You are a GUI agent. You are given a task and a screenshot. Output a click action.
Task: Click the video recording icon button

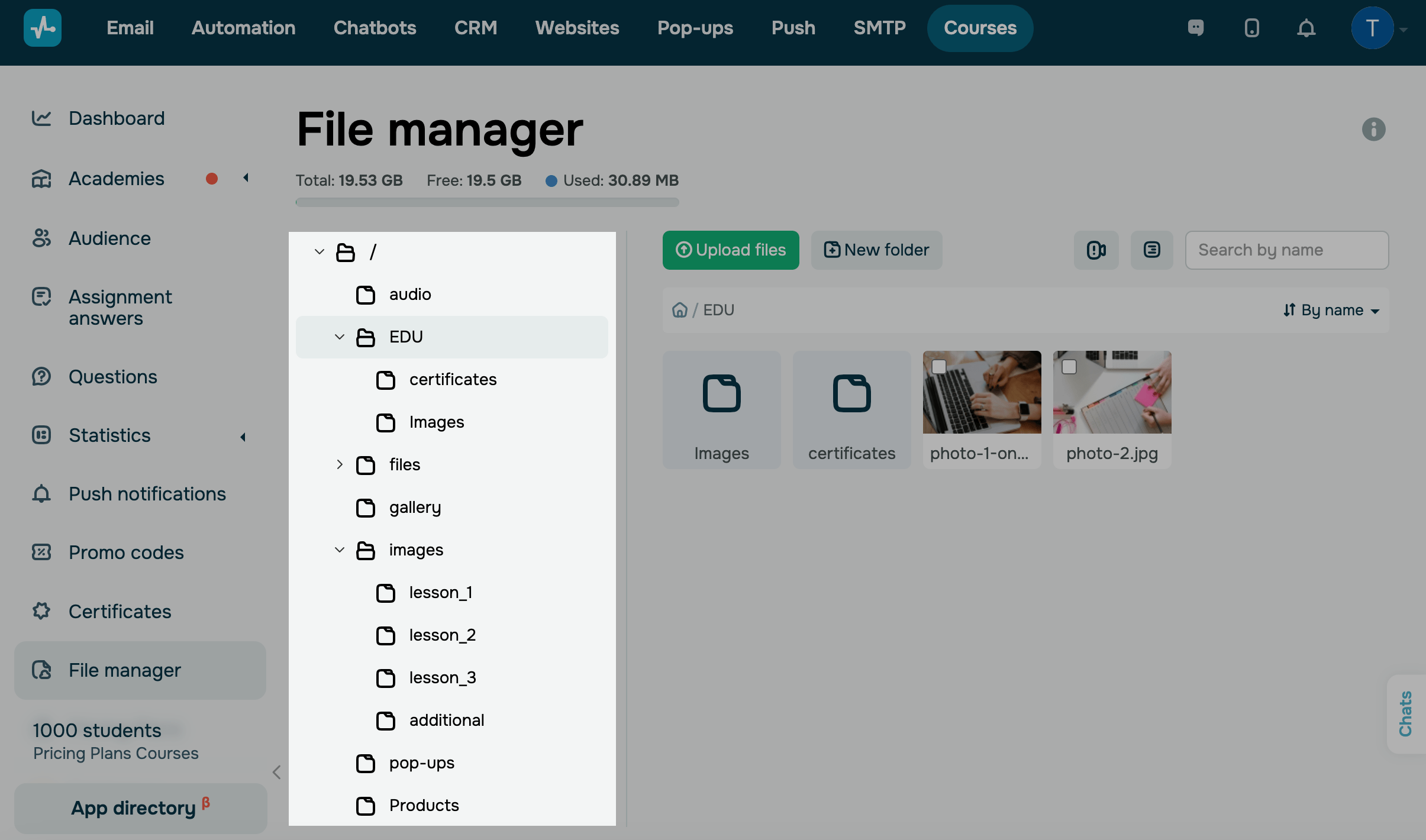coord(1096,250)
